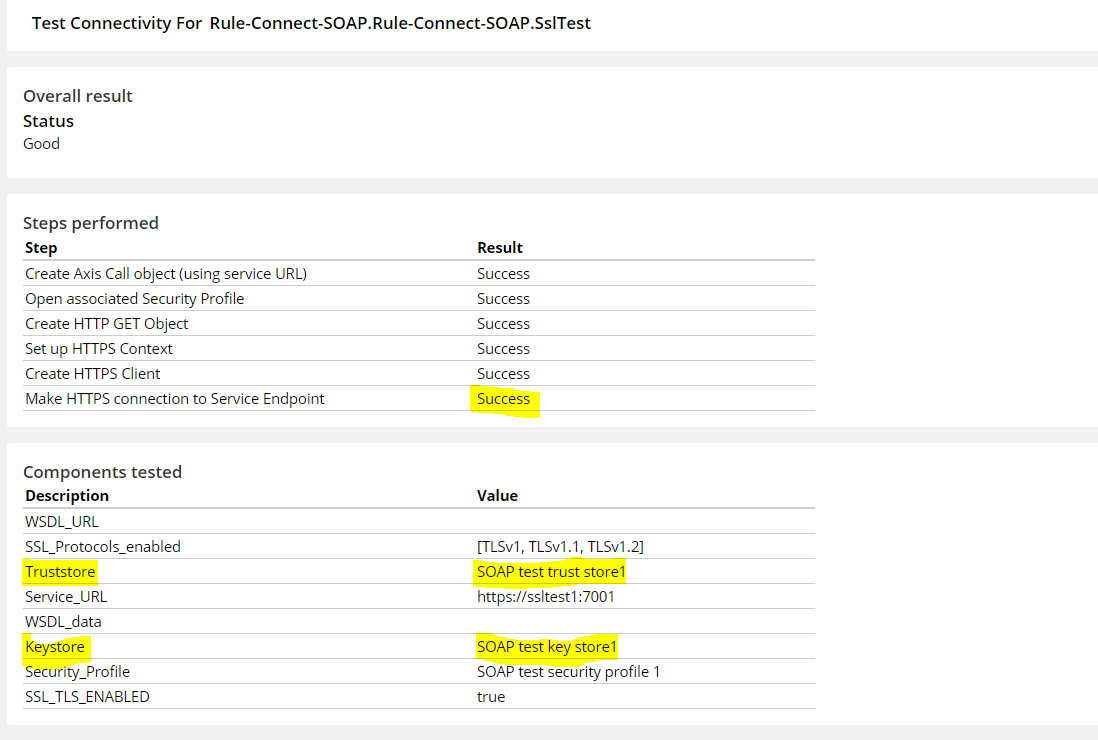The width and height of the screenshot is (1098, 740).
Task: Click Success result for Create HTTPS Client
Action: tap(503, 374)
